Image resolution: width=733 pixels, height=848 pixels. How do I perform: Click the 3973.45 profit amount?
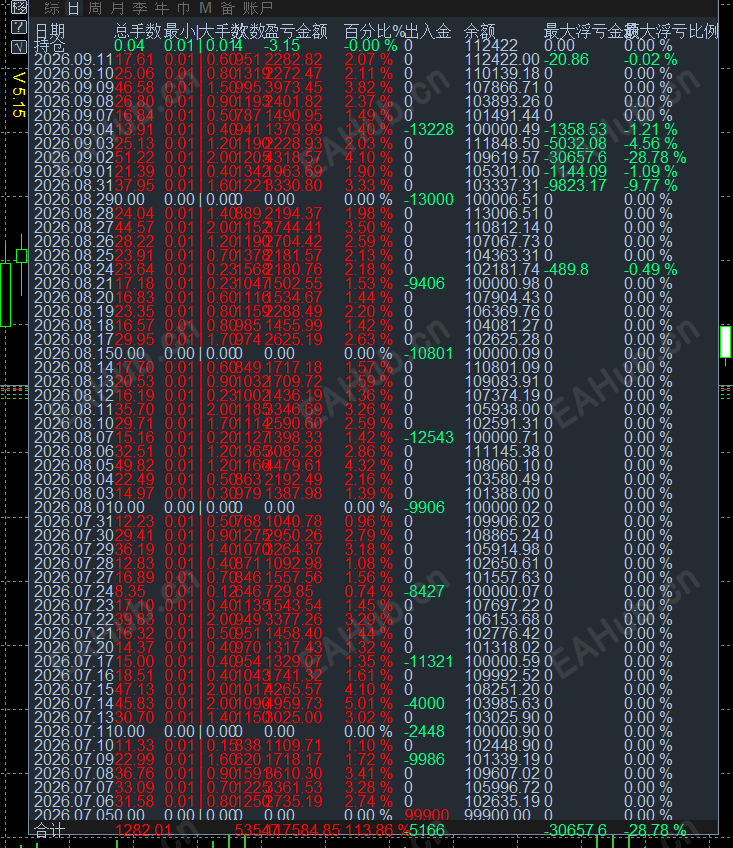pos(293,88)
